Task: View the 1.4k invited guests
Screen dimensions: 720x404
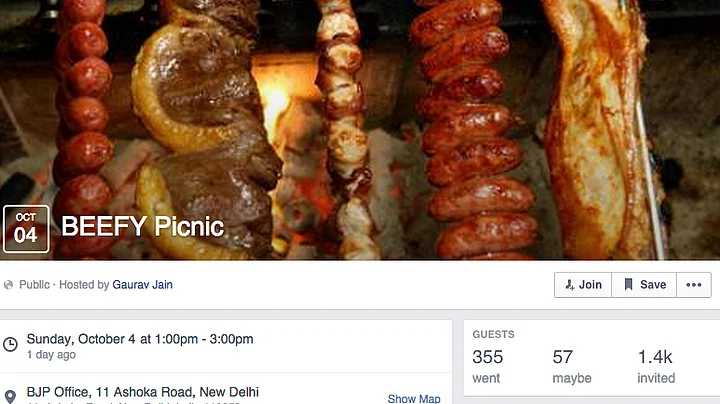Action: 656,366
